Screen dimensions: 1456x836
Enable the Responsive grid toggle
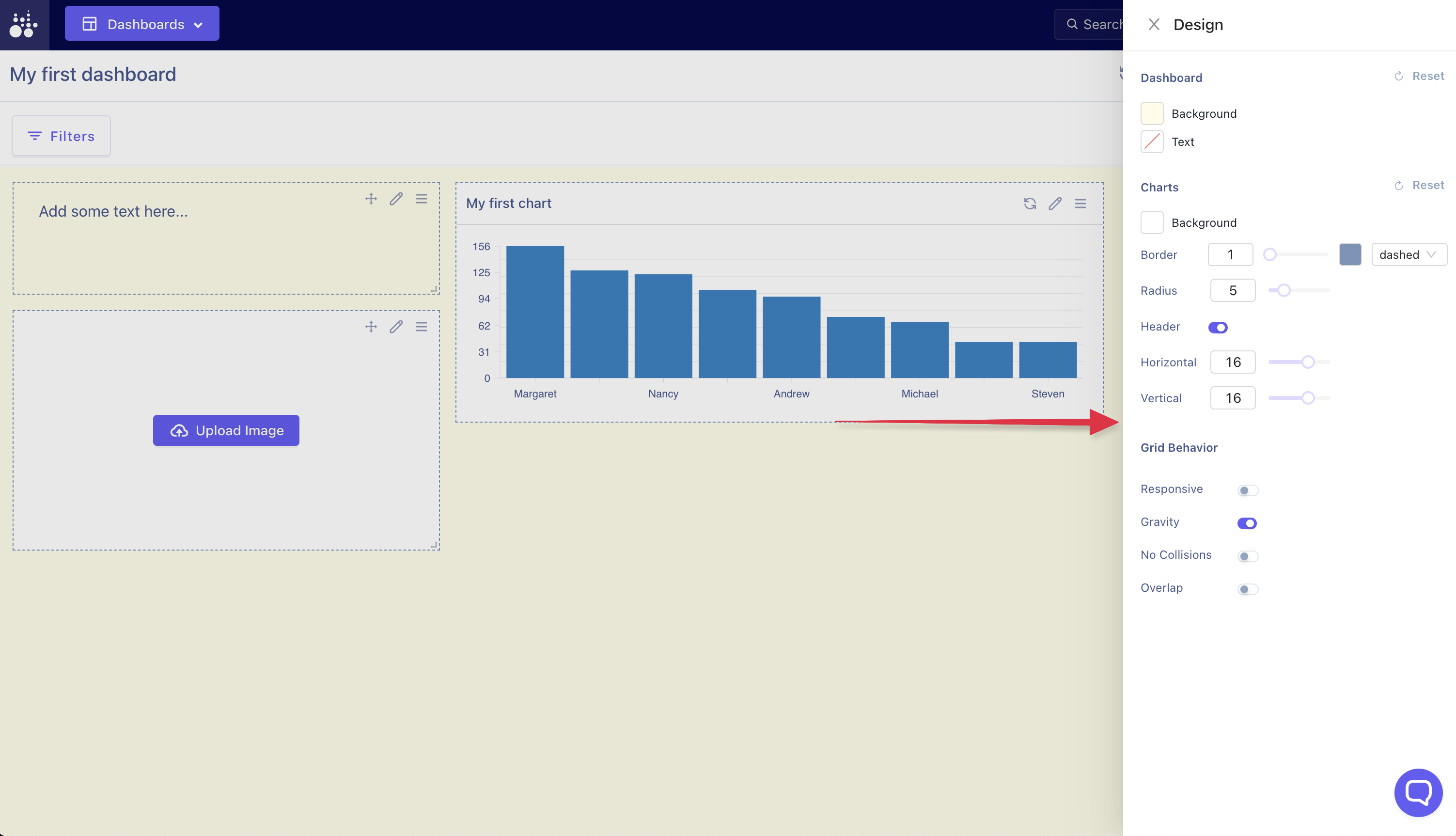click(1248, 490)
